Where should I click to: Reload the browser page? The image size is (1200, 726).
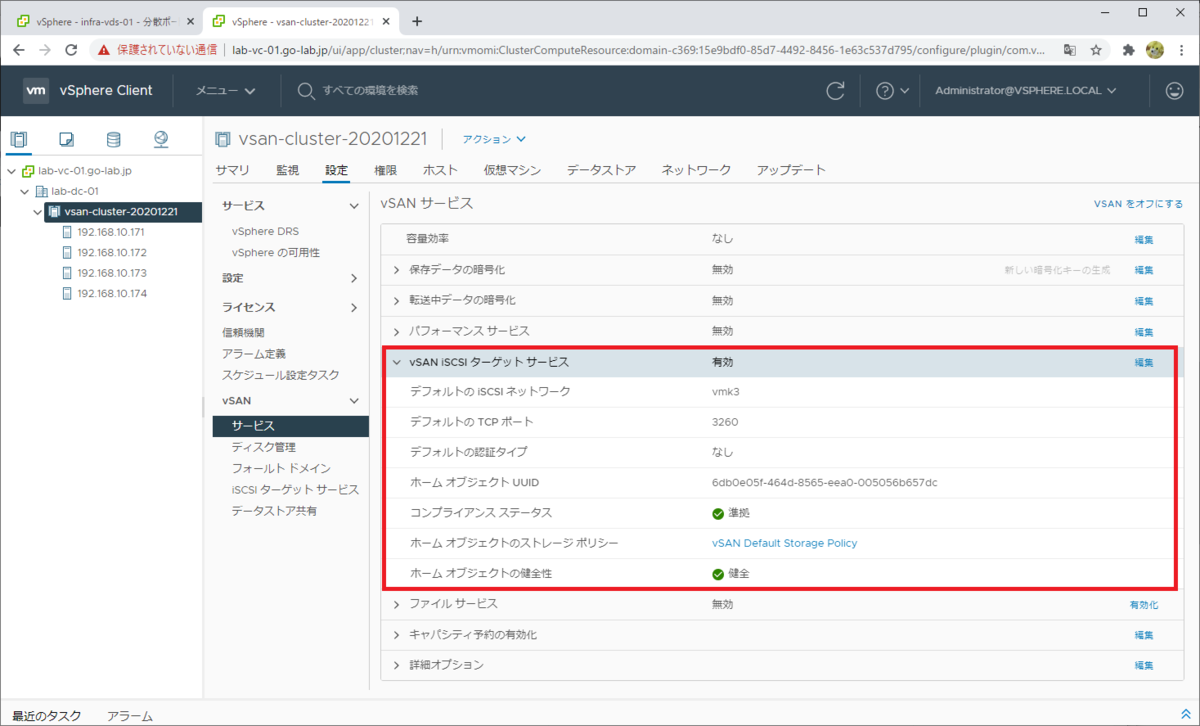click(x=71, y=49)
